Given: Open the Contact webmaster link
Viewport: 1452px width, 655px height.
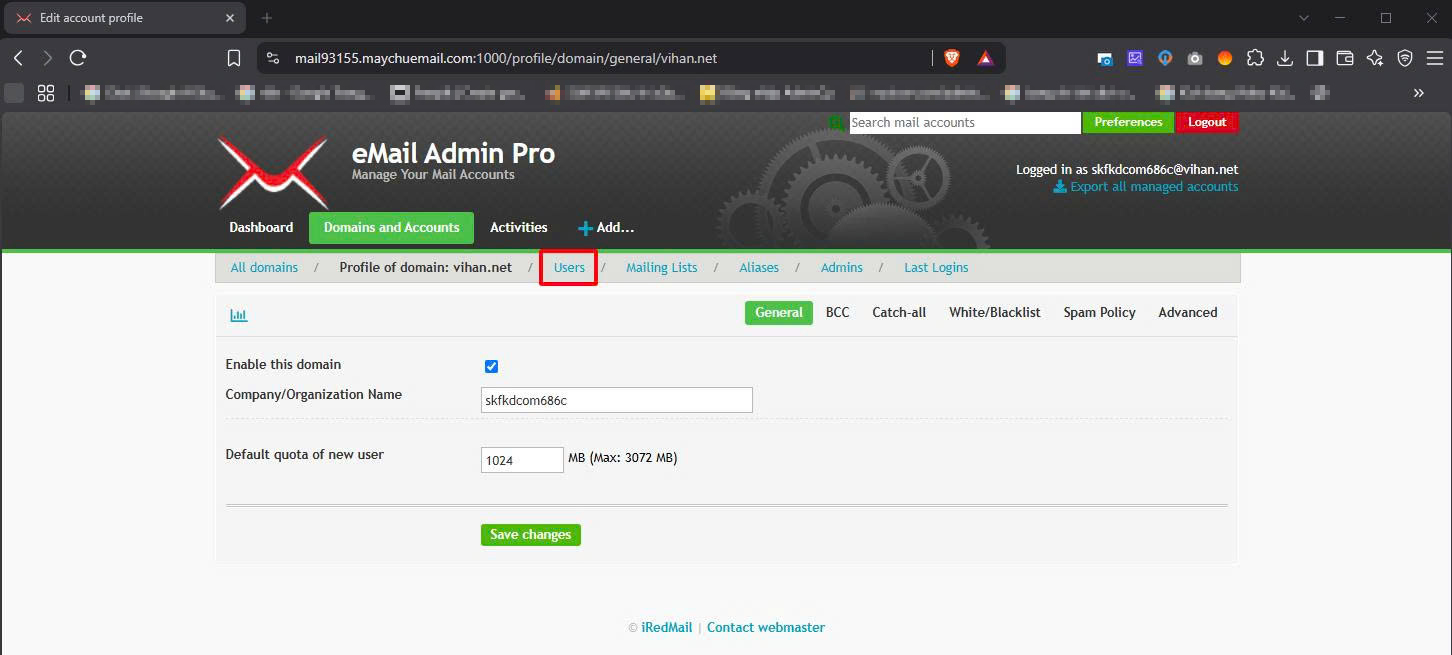Looking at the screenshot, I should tap(766, 628).
